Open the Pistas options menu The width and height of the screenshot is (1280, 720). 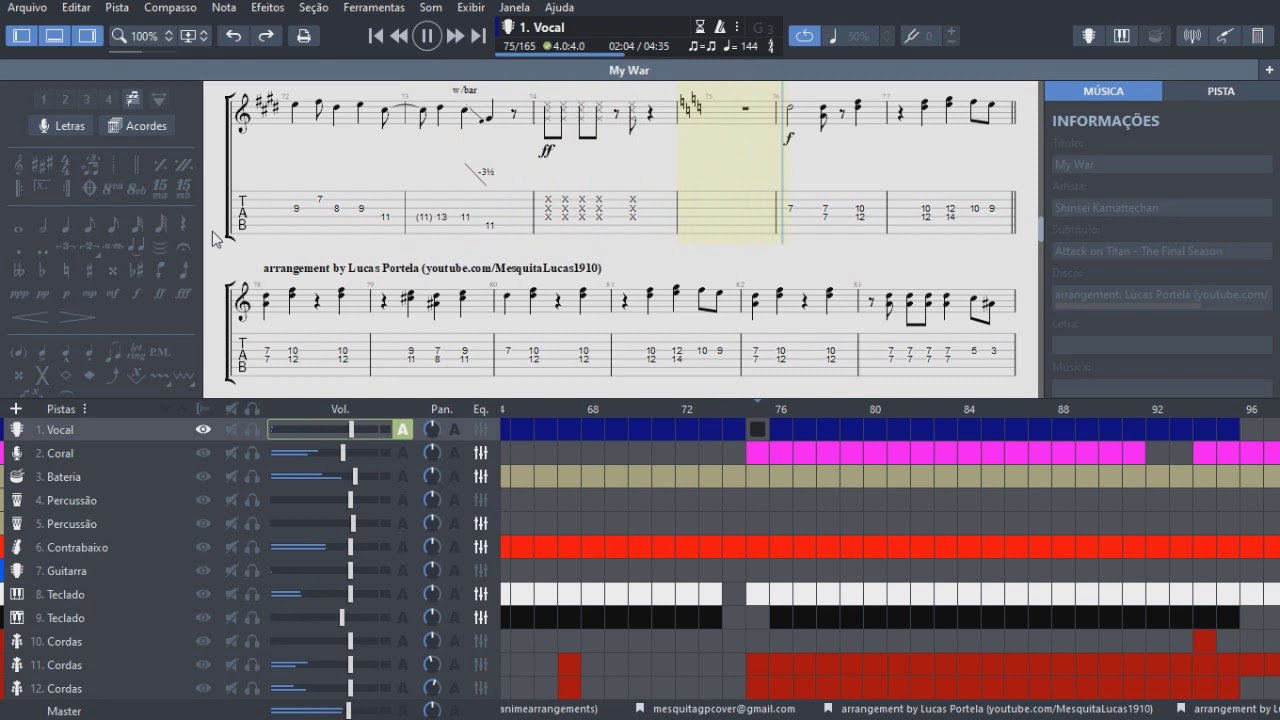[x=85, y=408]
